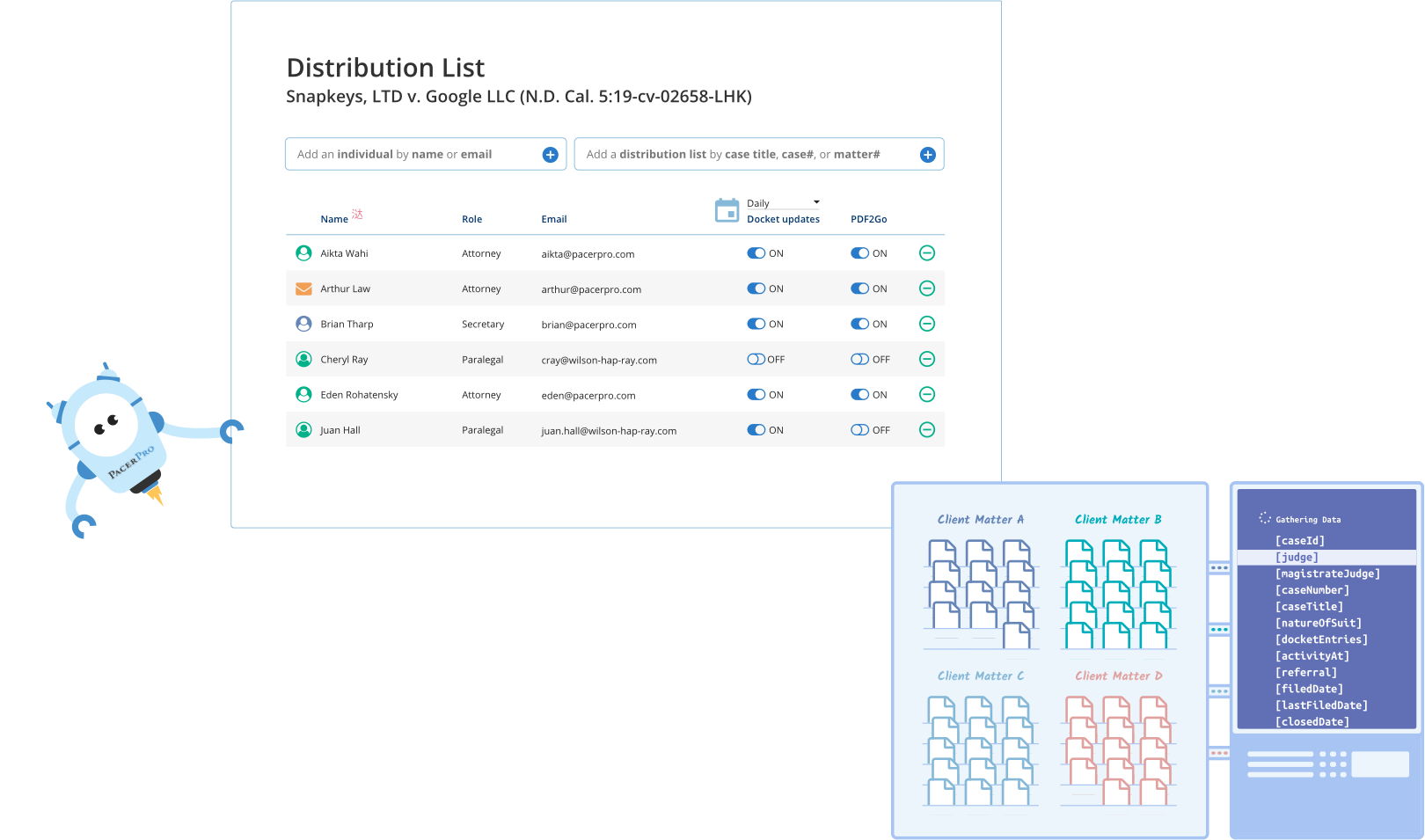Toggle PDF2Go for Brian Tharp
The image size is (1425, 840).
[x=860, y=324]
